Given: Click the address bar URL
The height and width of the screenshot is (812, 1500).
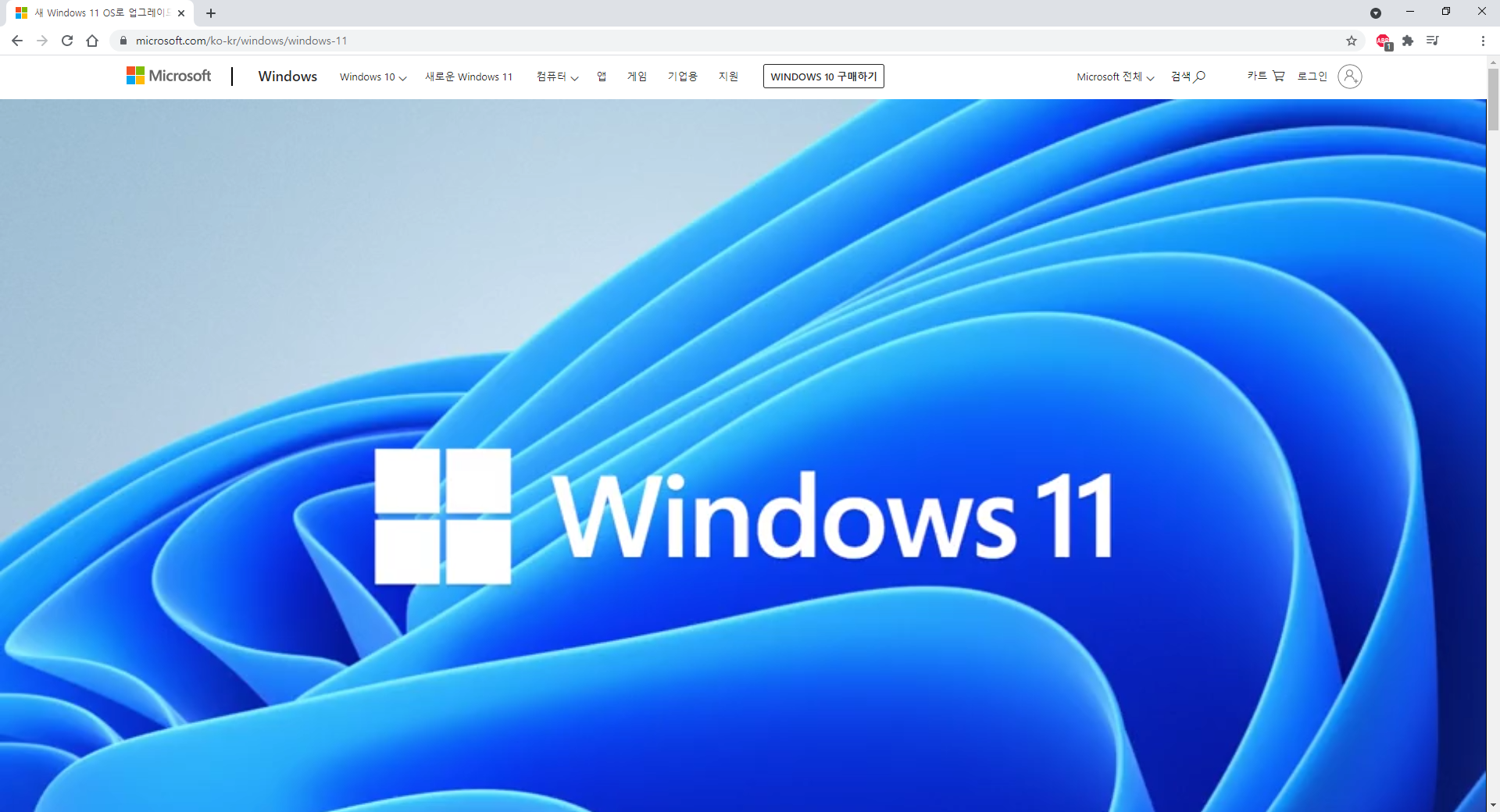Looking at the screenshot, I should pyautogui.click(x=241, y=41).
